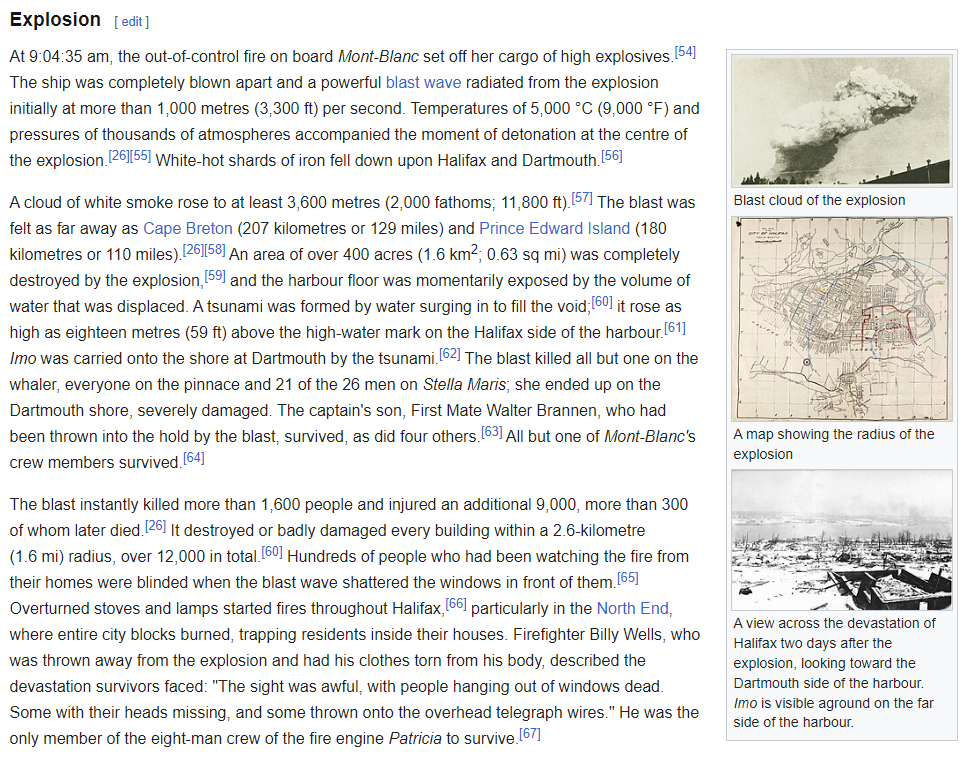Click the 'A view across the devastation' caption
The width and height of the screenshot is (968, 766).
point(835,673)
